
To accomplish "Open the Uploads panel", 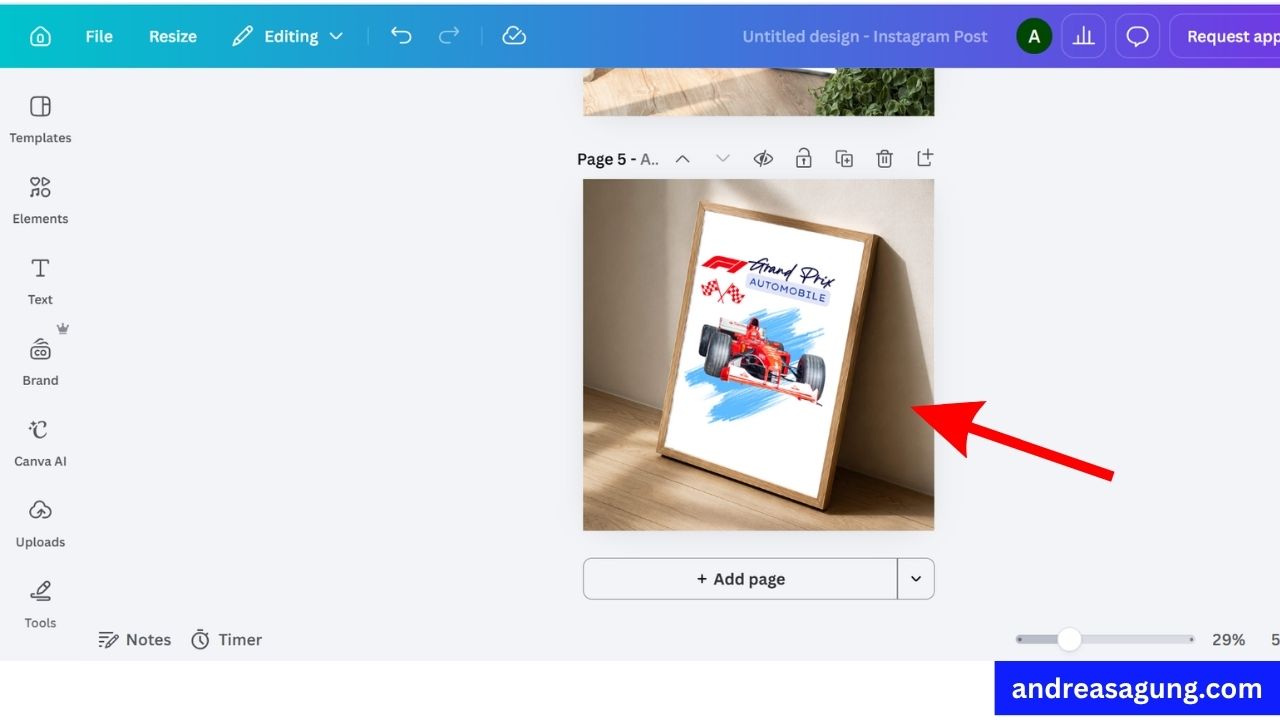I will pyautogui.click(x=40, y=524).
